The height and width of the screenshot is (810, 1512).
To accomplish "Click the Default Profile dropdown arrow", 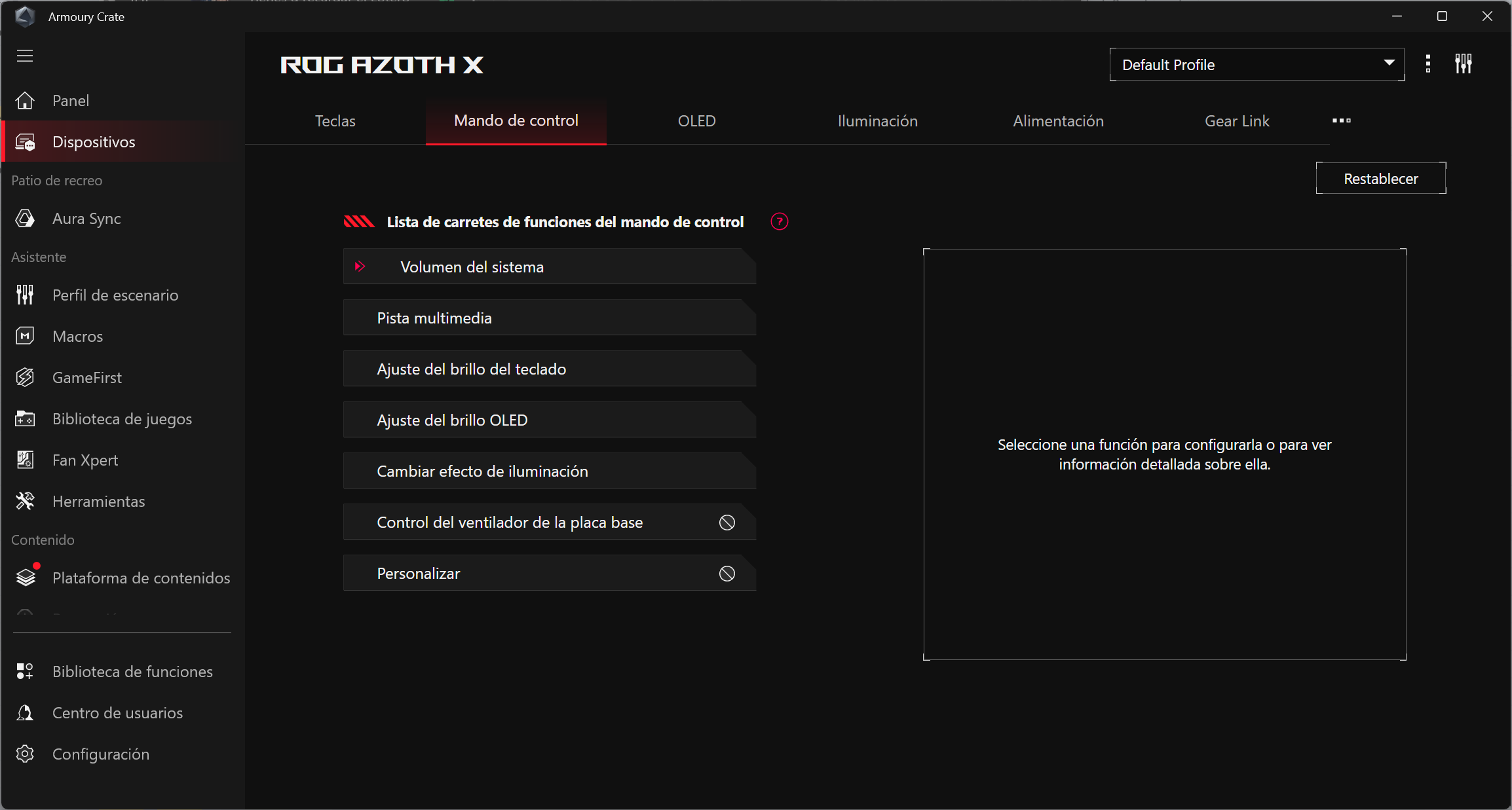I will [1389, 63].
